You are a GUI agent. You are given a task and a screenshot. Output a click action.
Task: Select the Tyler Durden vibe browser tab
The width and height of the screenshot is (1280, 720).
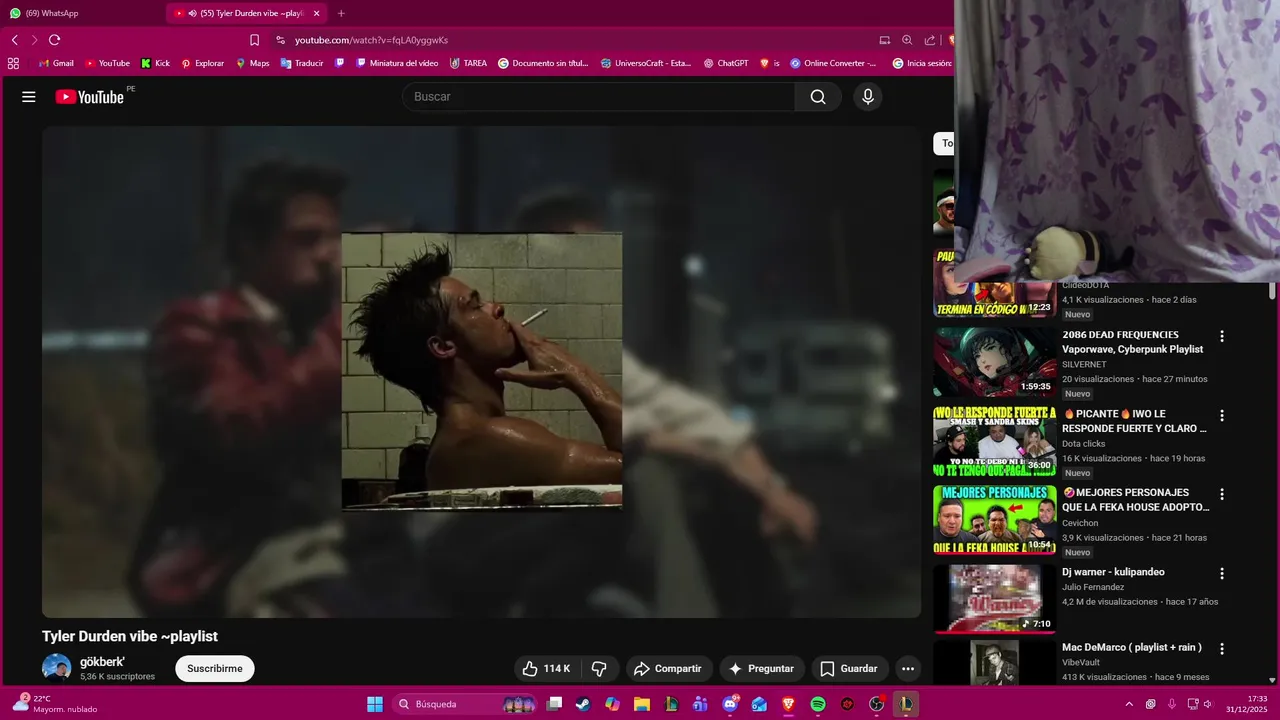pyautogui.click(x=246, y=13)
